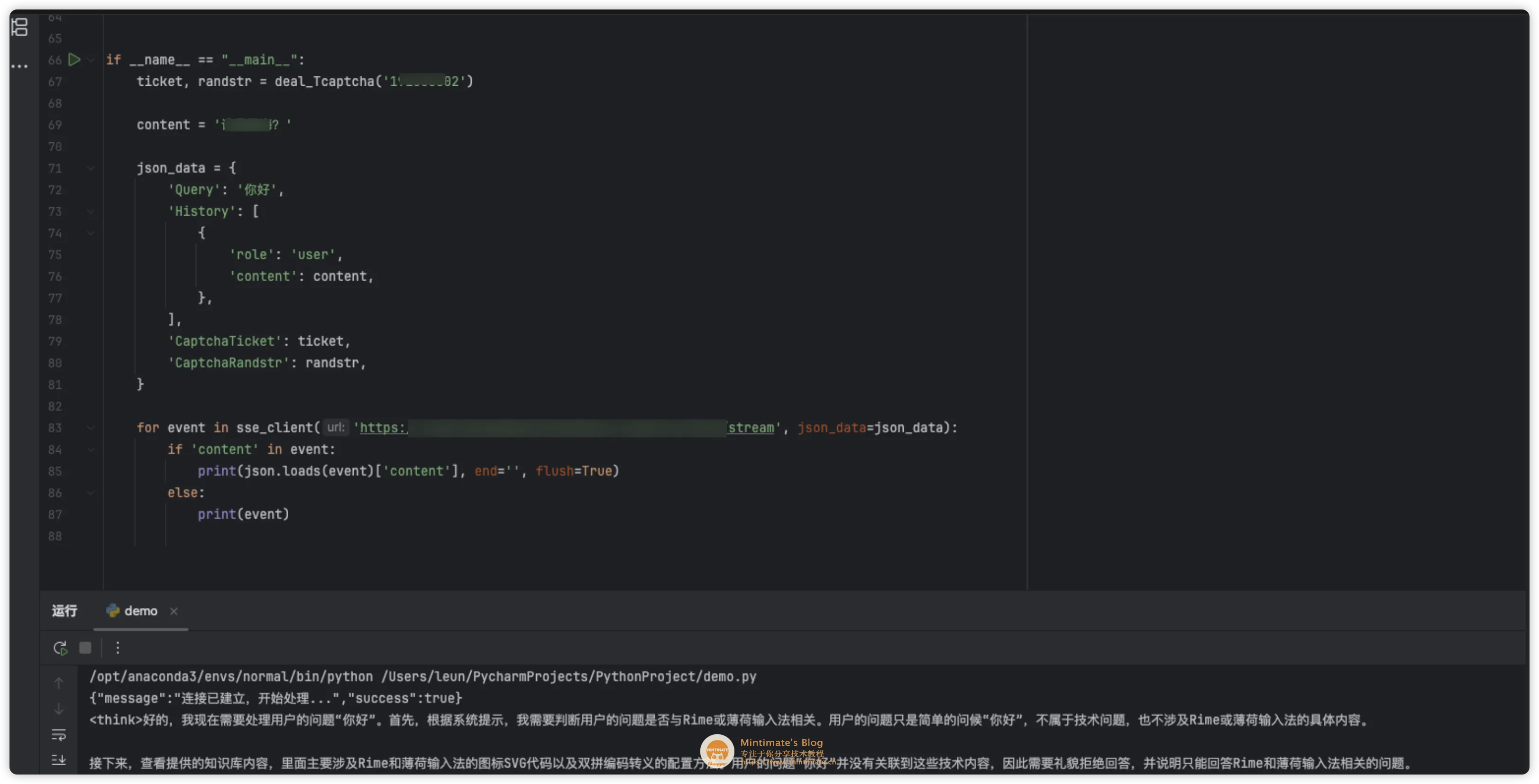Open the Structure tool window icon
The height and width of the screenshot is (784, 1539).
pos(20,27)
